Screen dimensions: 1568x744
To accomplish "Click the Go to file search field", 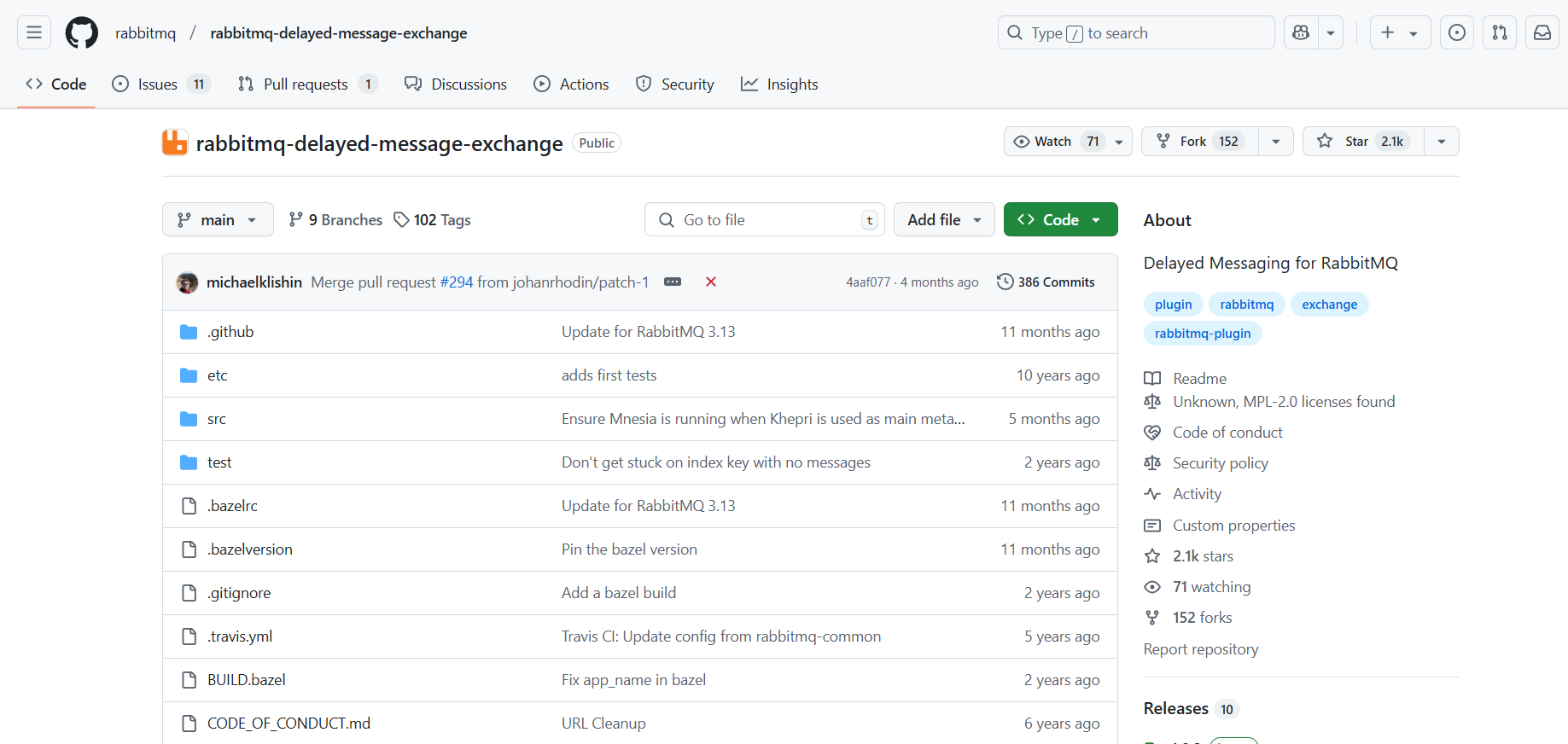I will pyautogui.click(x=764, y=220).
